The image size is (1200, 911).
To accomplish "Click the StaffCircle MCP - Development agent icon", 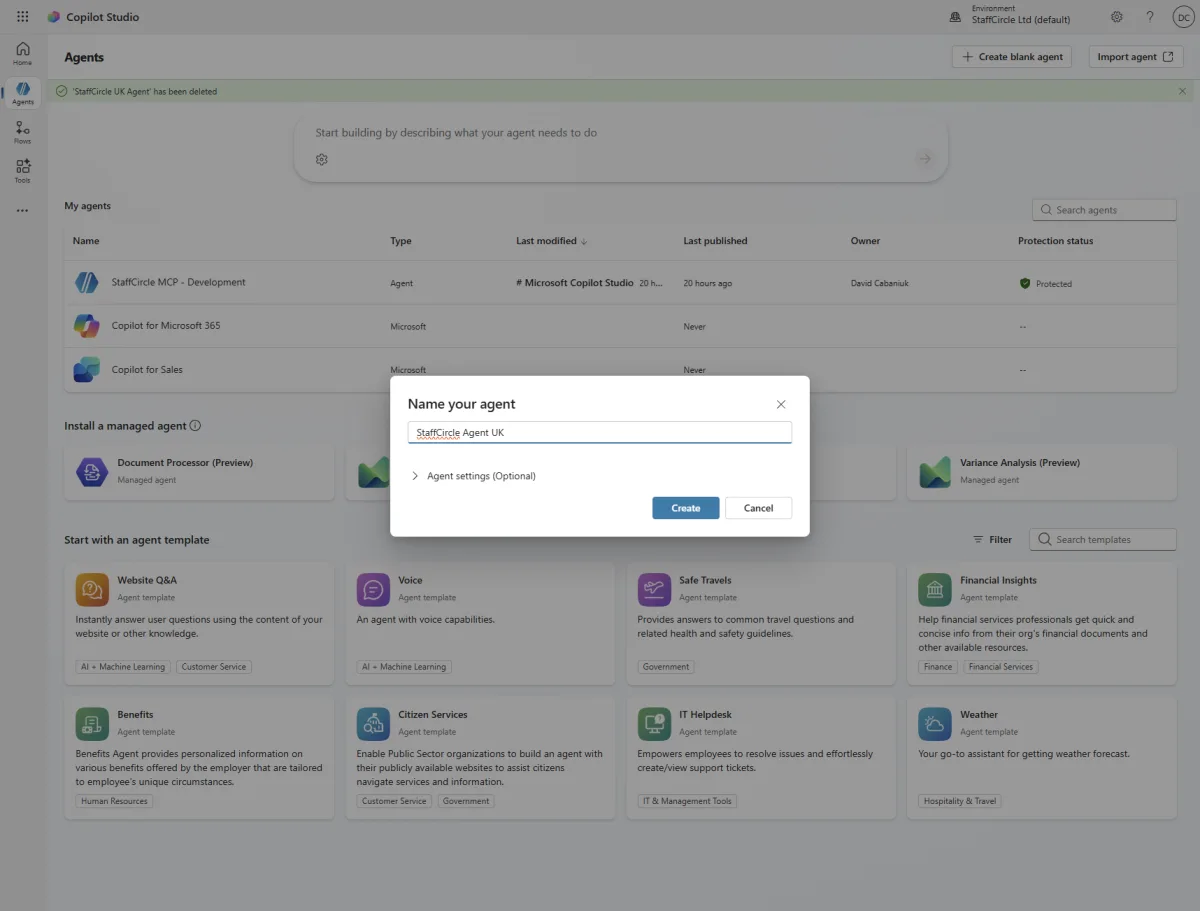I will pyautogui.click(x=87, y=283).
